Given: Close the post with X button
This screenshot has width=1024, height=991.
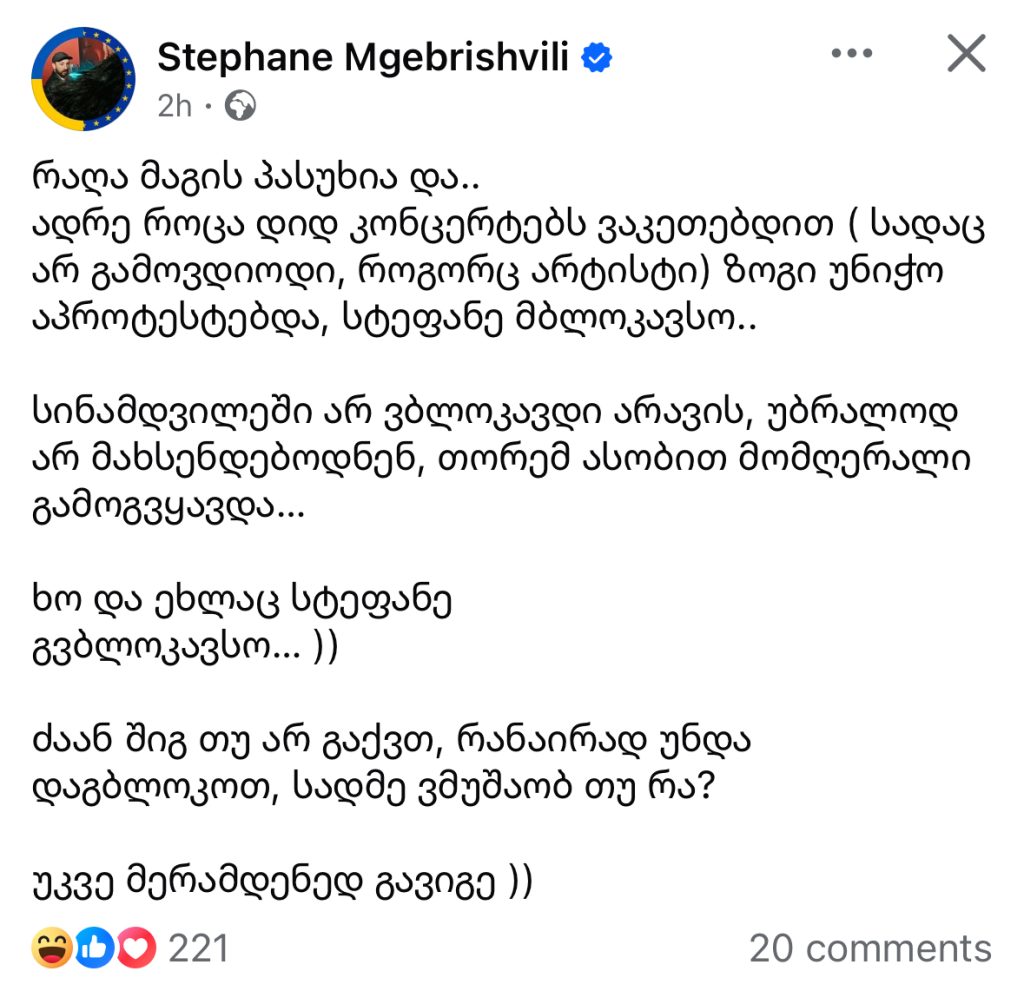Looking at the screenshot, I should (x=966, y=54).
